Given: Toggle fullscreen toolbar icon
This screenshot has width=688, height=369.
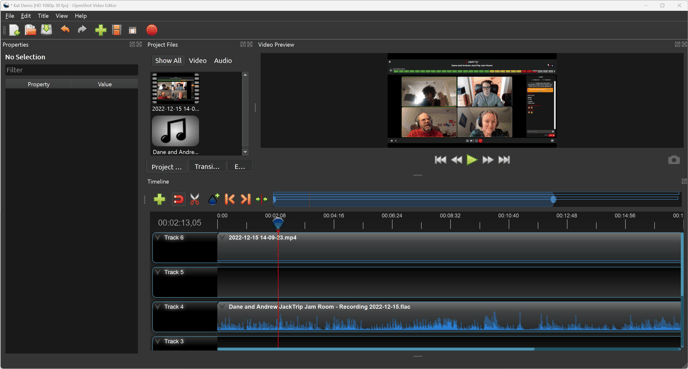Looking at the screenshot, I should pyautogui.click(x=133, y=30).
